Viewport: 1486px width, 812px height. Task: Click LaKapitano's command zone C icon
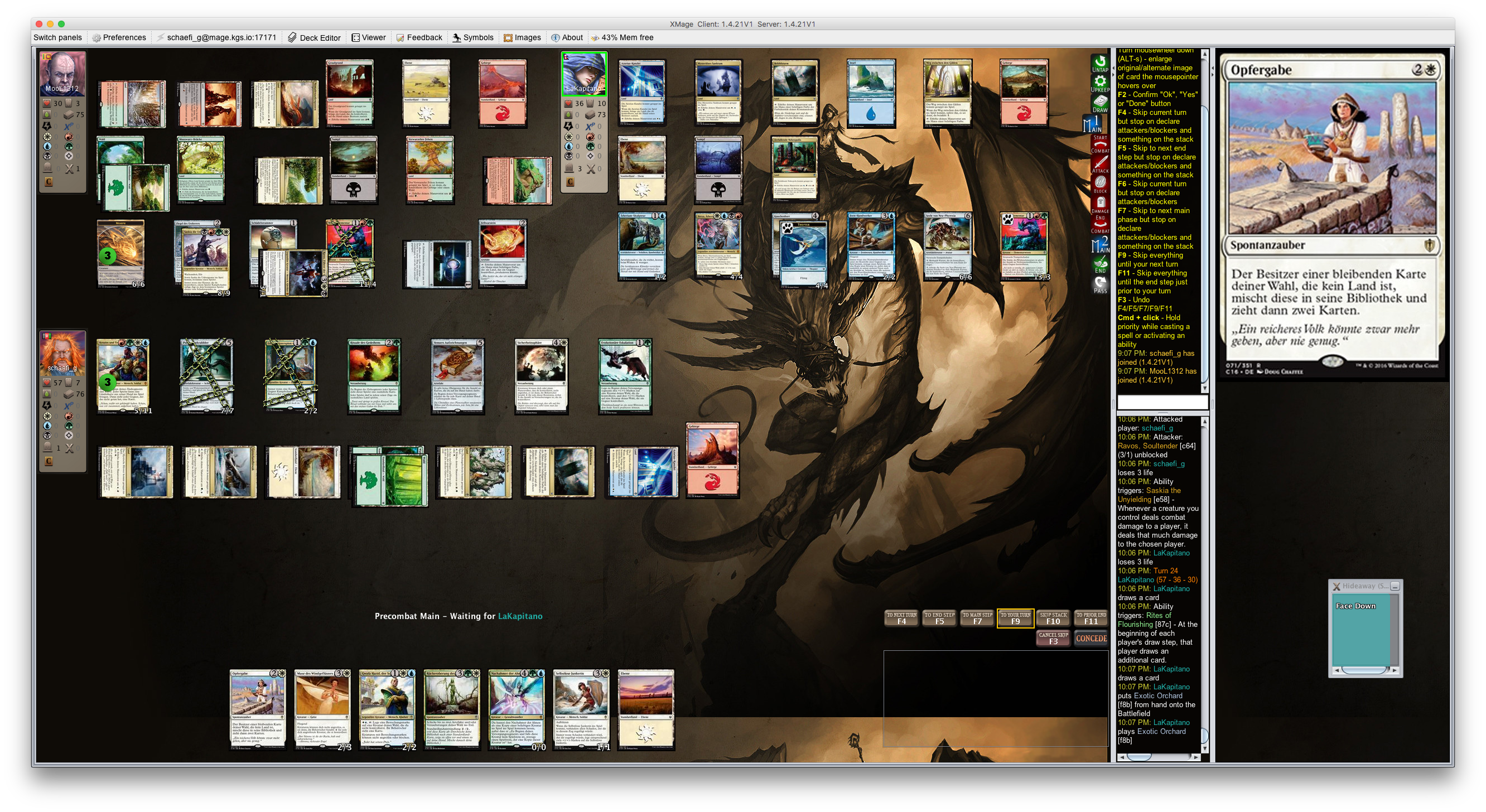(x=570, y=182)
